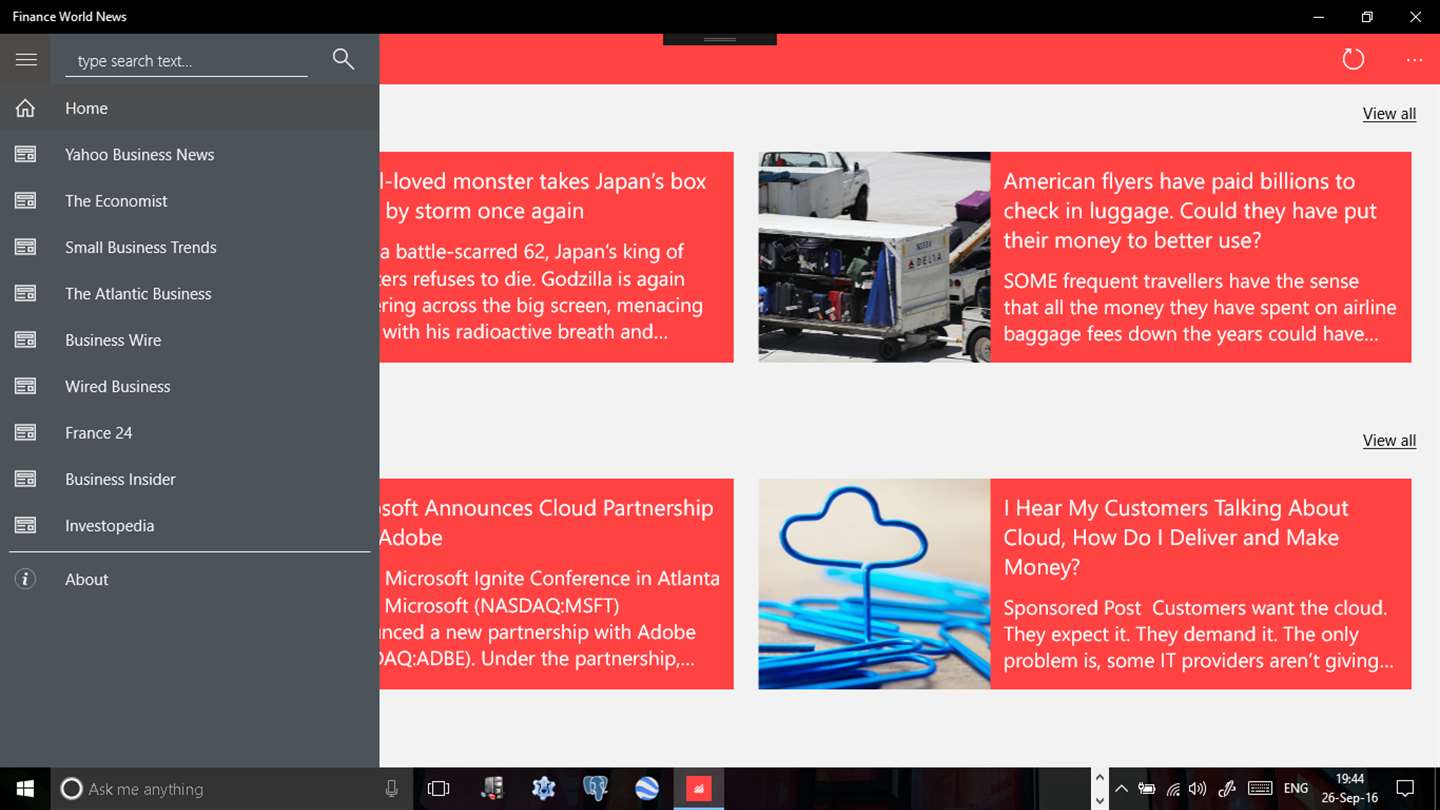Open The Atlantic Business feed
Screen dimensions: 1440x810
coord(190,294)
